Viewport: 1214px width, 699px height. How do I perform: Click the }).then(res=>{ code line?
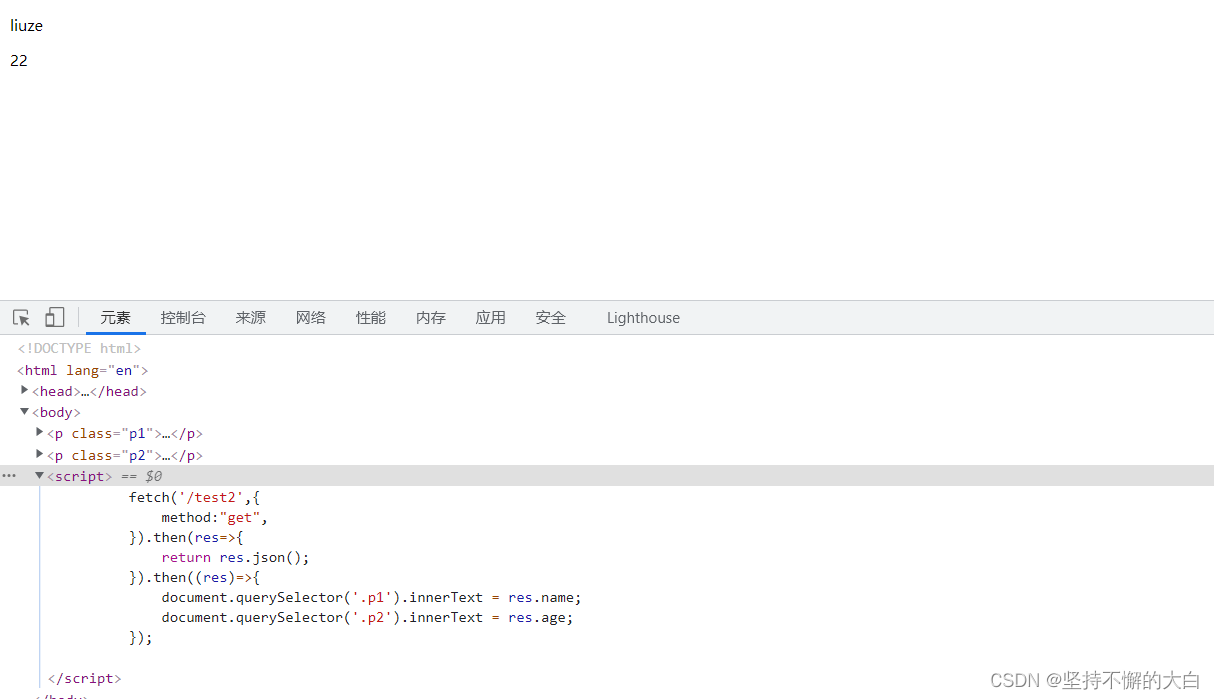click(186, 537)
